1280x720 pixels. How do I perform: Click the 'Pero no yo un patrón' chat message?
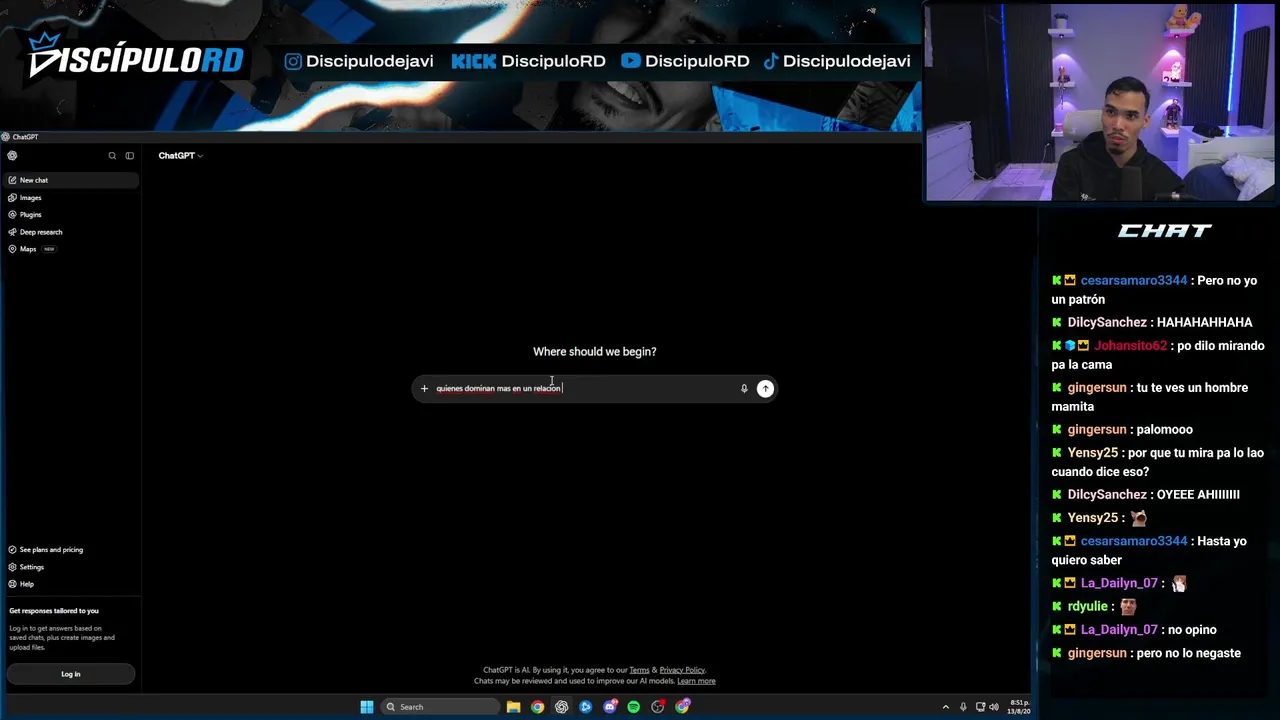[x=1154, y=290]
